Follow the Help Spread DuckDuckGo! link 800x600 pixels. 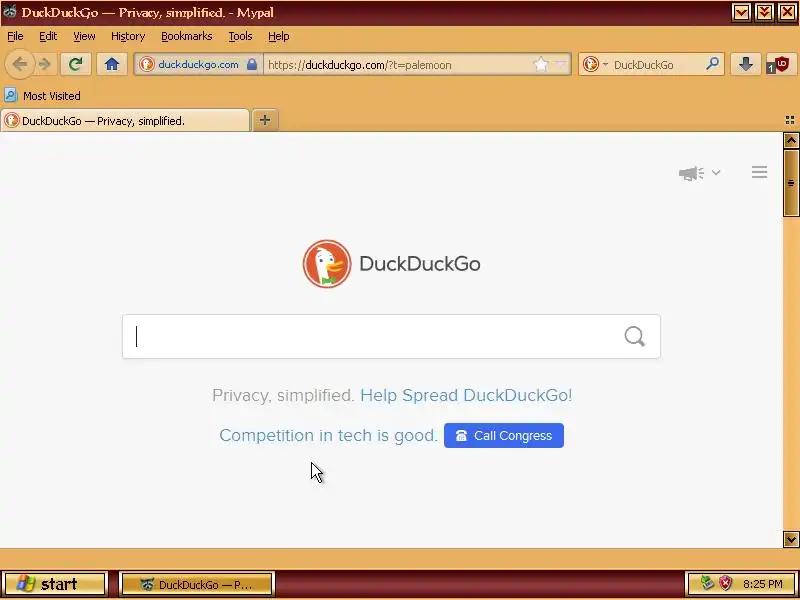[466, 395]
